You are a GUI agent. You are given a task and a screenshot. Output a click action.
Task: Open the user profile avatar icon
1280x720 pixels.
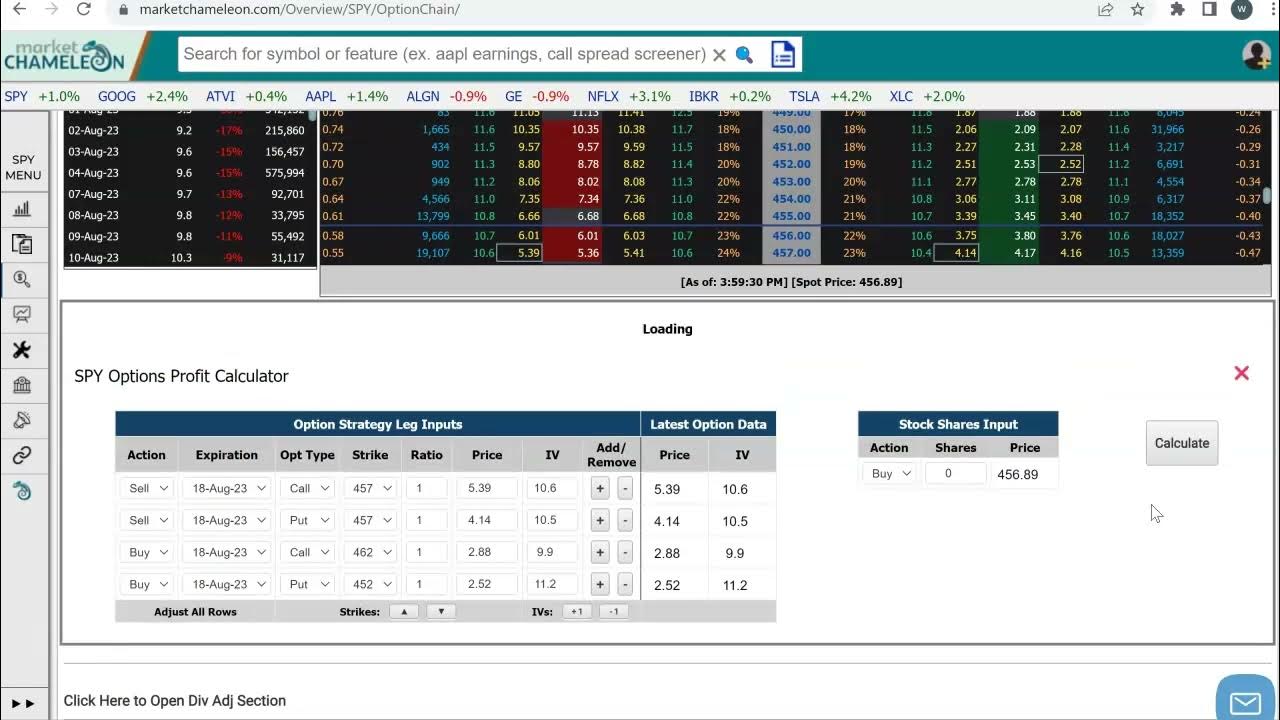pos(1256,54)
